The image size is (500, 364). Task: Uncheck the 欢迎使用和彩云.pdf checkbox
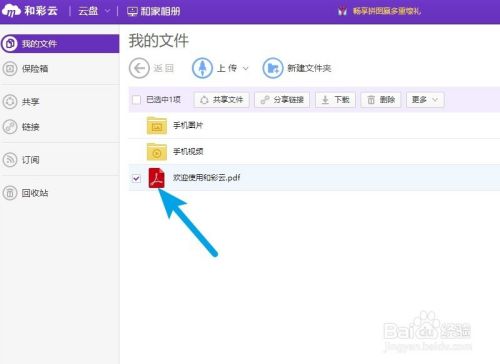(x=136, y=178)
